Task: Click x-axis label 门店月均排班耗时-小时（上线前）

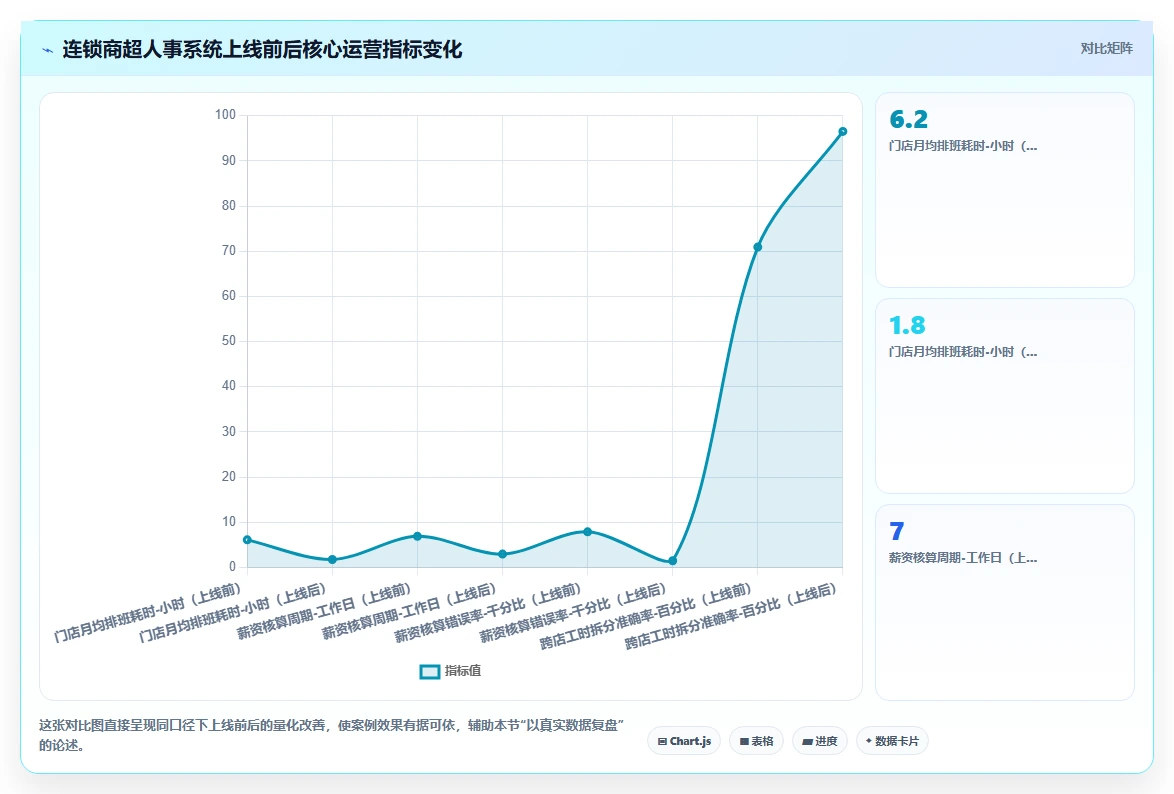Action: tap(149, 613)
